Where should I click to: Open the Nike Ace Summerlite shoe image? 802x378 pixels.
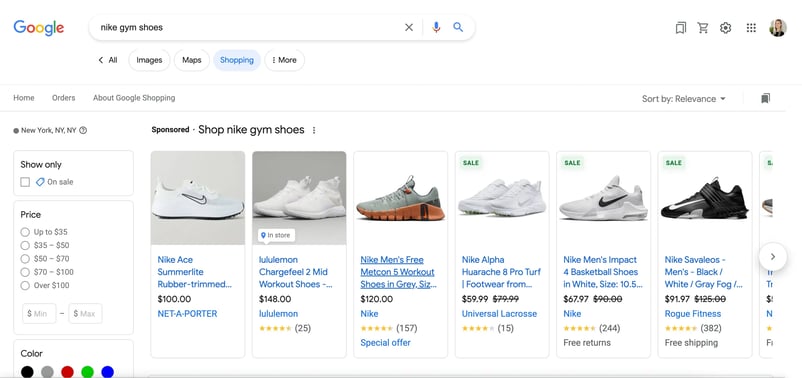[198, 198]
